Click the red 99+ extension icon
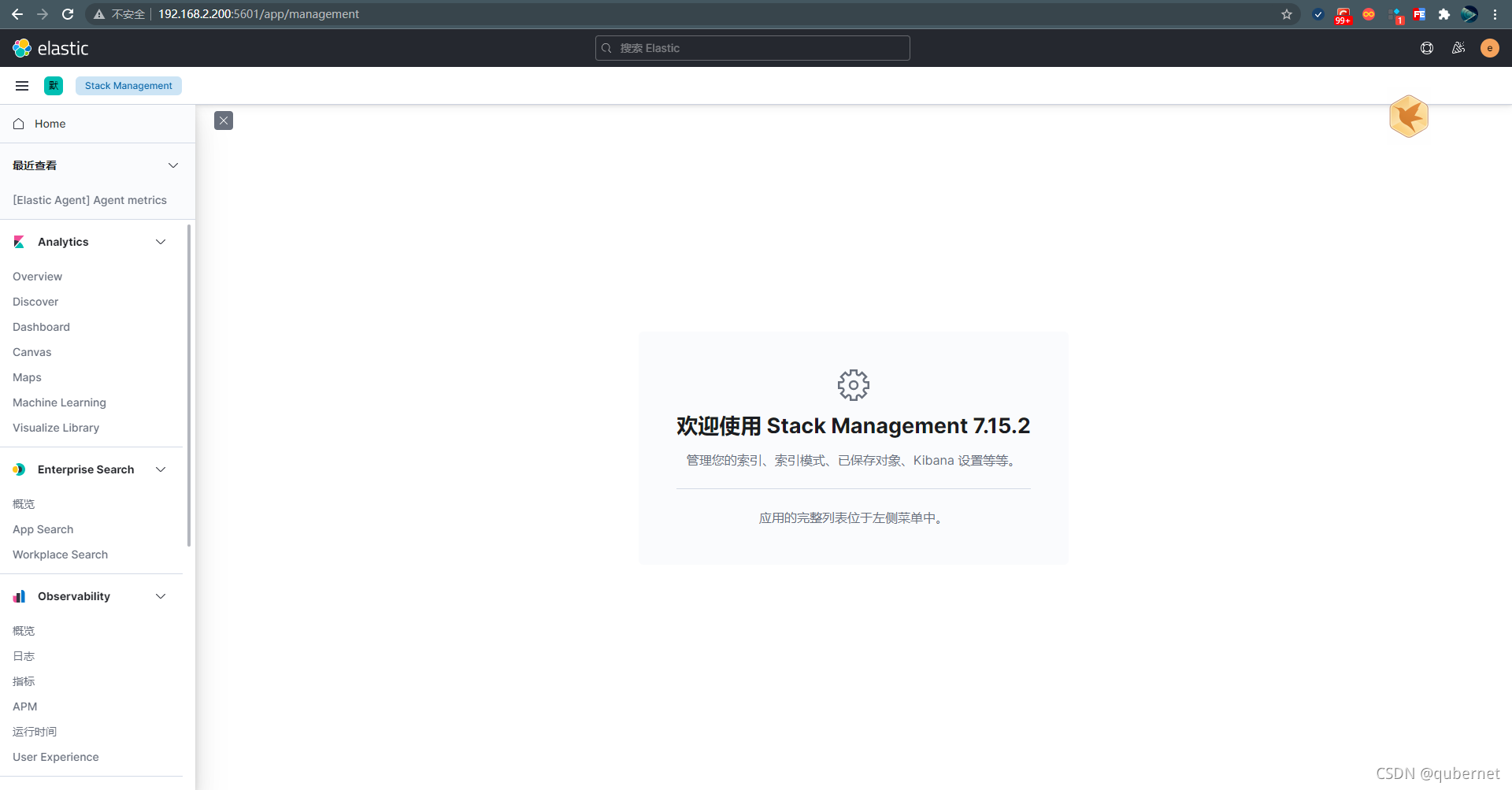1512x790 pixels. click(x=1343, y=15)
